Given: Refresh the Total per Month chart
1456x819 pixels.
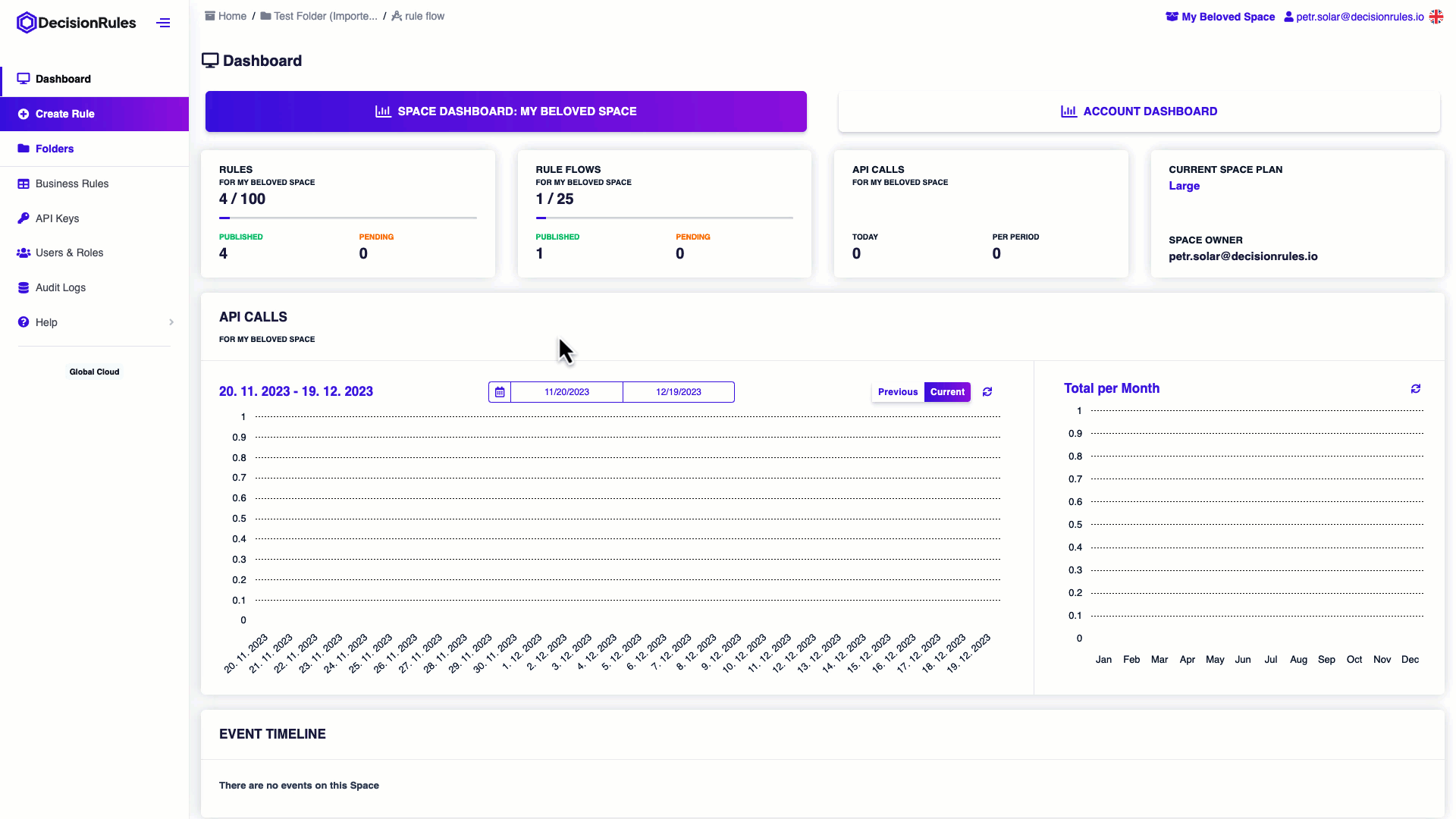Looking at the screenshot, I should click(1416, 388).
